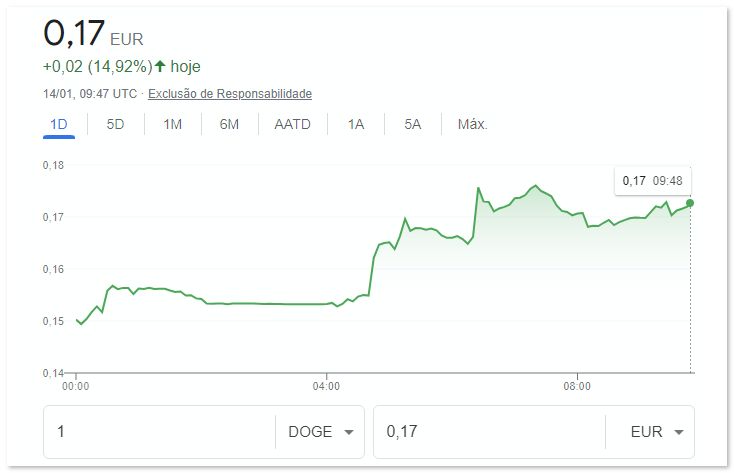
Task: Open the Exclusão de Responsabilidade link
Action: (230, 94)
